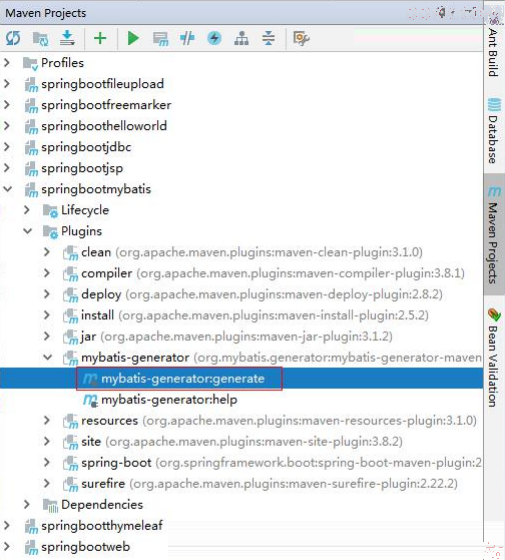Run Maven Build with the green play icon
This screenshot has width=505, height=560.
tap(133, 38)
